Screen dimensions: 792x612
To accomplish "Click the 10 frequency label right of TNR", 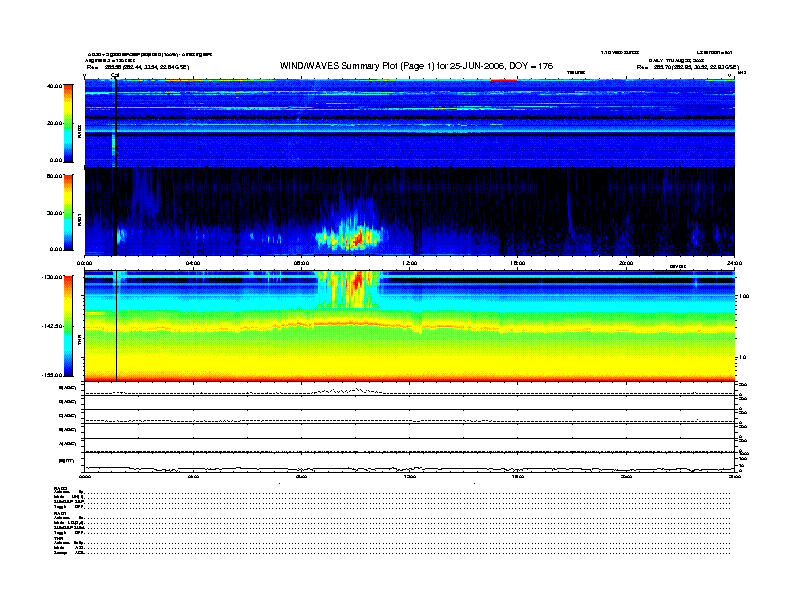I will coord(742,358).
